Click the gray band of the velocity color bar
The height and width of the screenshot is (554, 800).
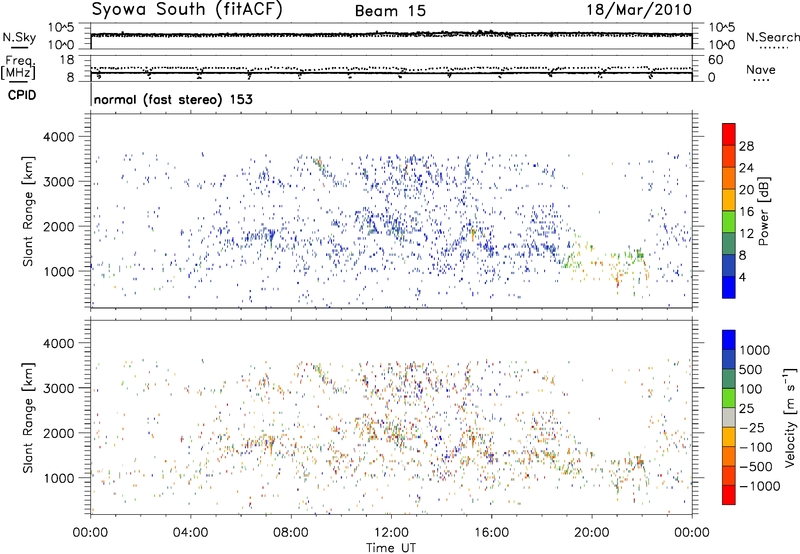point(729,417)
